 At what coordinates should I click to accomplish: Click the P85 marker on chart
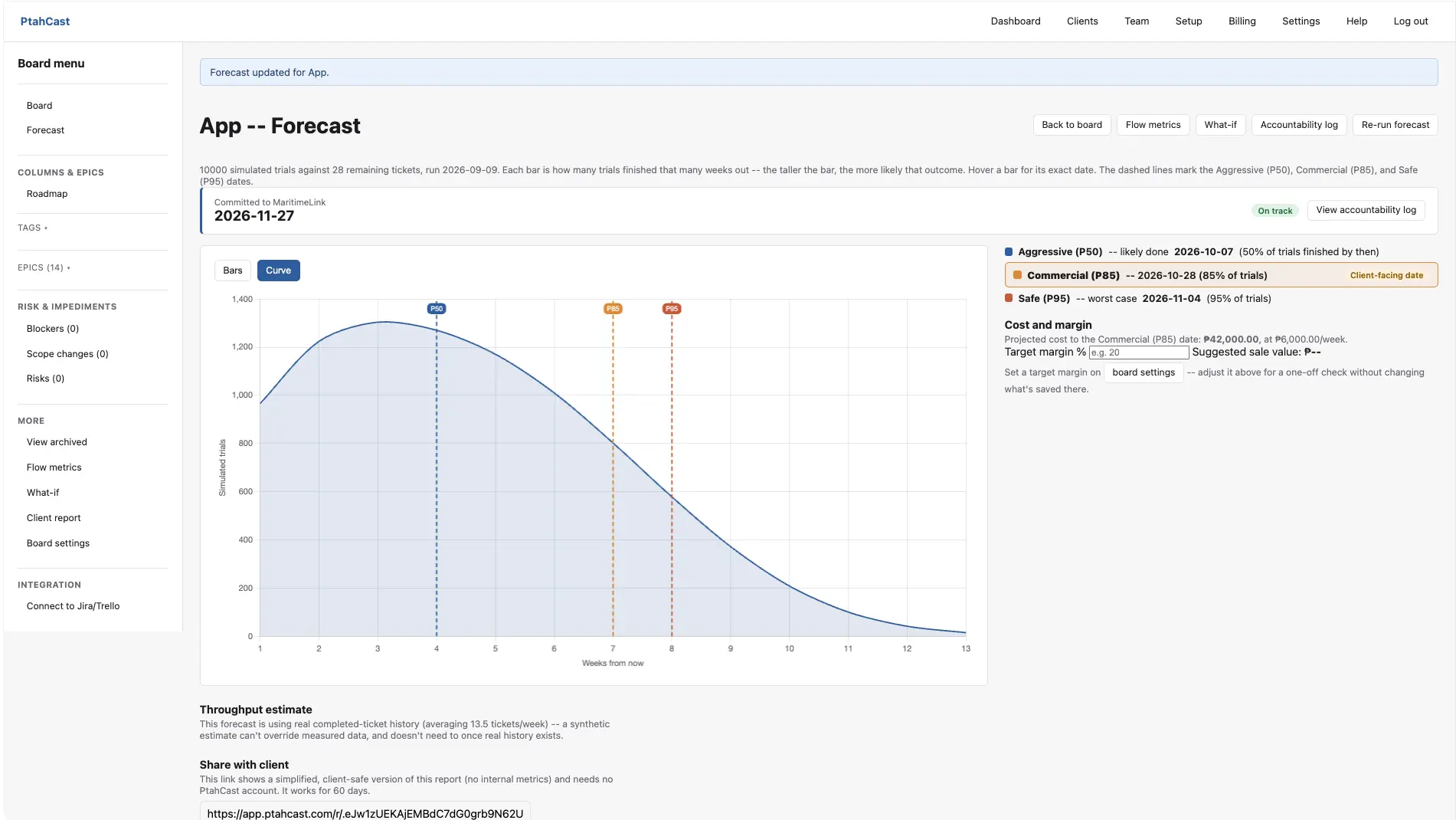click(x=613, y=309)
